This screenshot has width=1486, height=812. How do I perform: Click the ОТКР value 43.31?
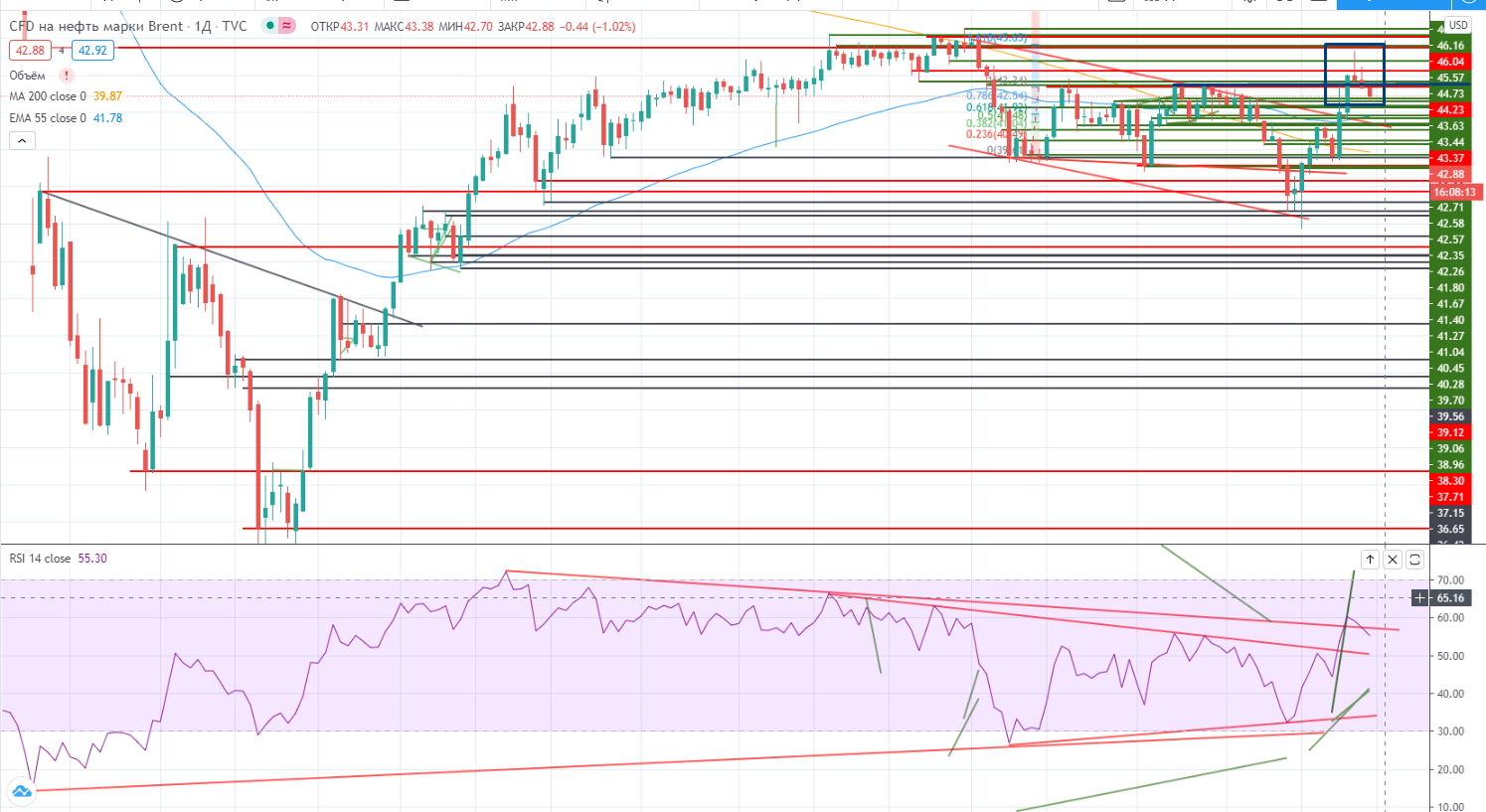[355, 27]
